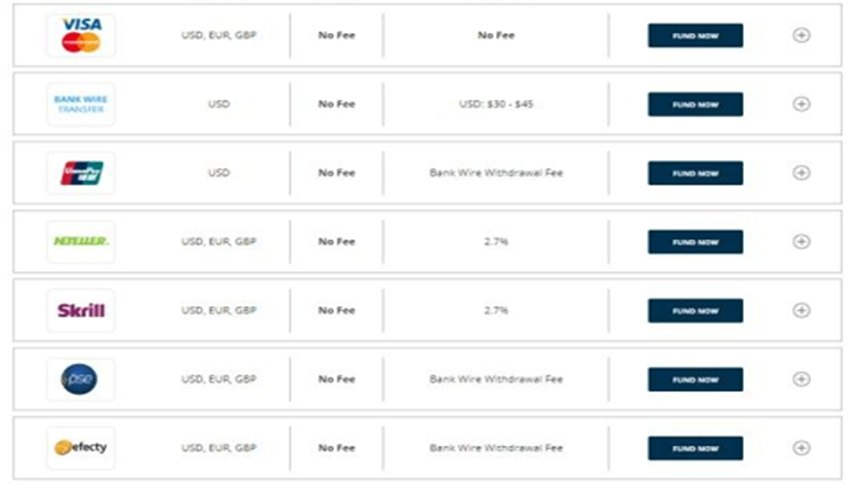The image size is (848, 484).
Task: Select Fund Now in the Efecty row
Action: coord(695,448)
